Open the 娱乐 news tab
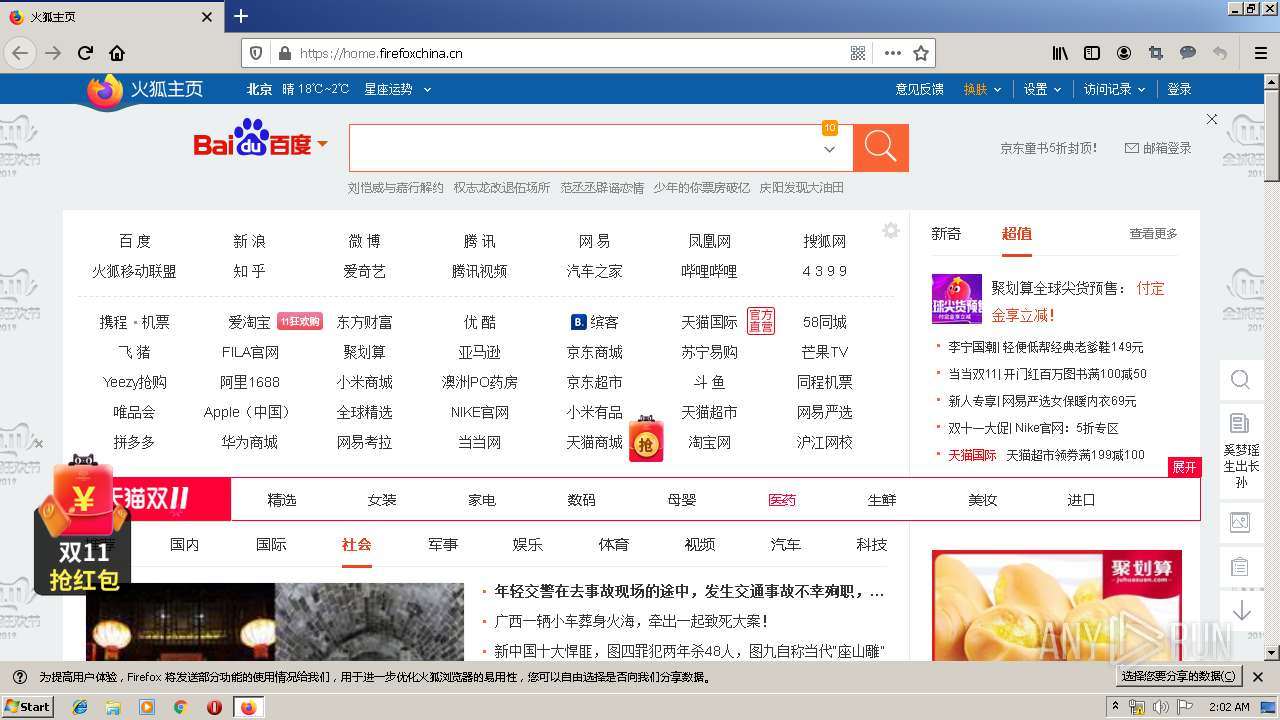1280x720 pixels. pyautogui.click(x=528, y=544)
